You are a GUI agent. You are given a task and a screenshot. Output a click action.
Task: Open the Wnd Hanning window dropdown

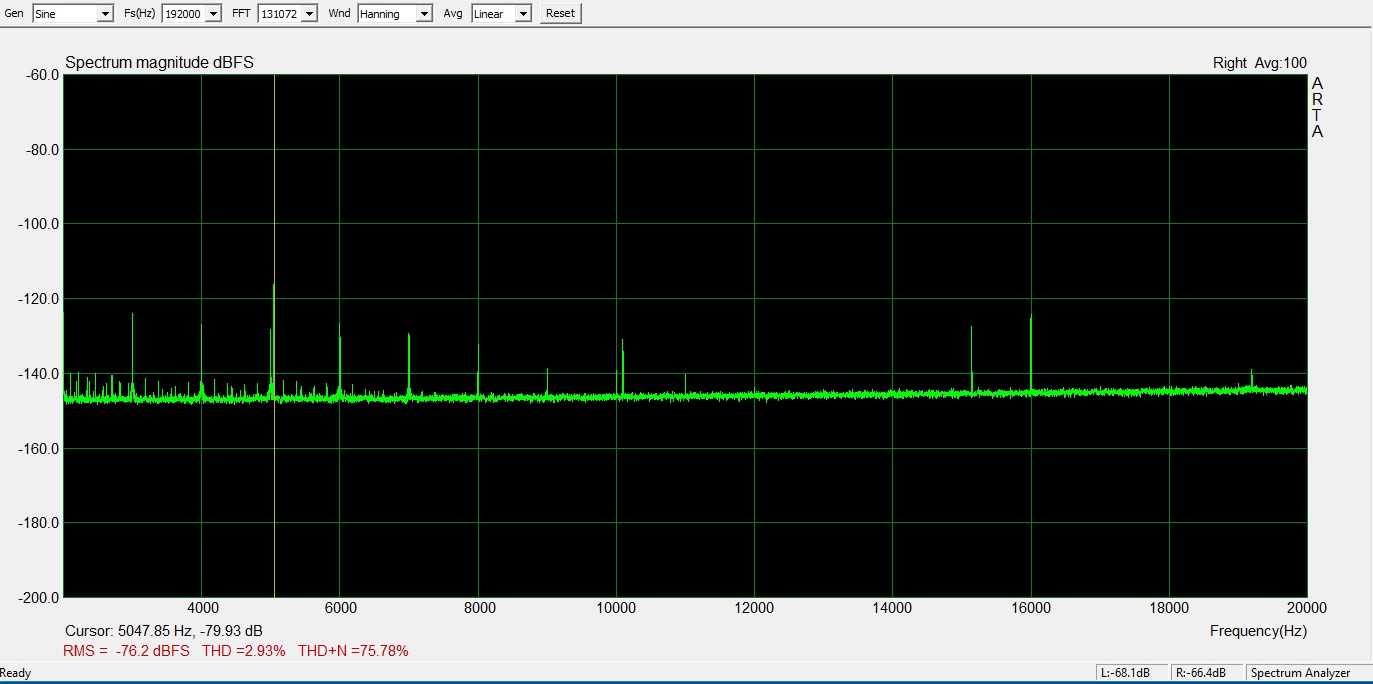pos(395,14)
